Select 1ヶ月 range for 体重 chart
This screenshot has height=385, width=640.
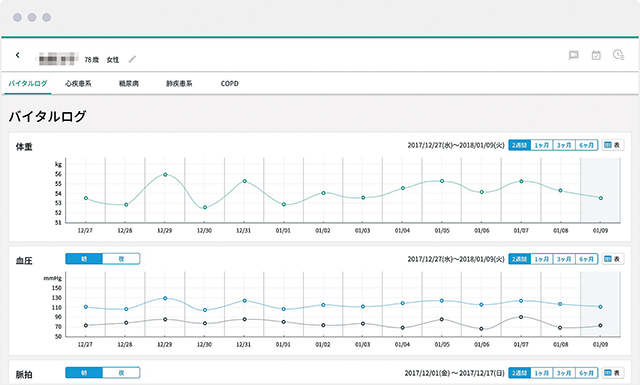coord(542,145)
